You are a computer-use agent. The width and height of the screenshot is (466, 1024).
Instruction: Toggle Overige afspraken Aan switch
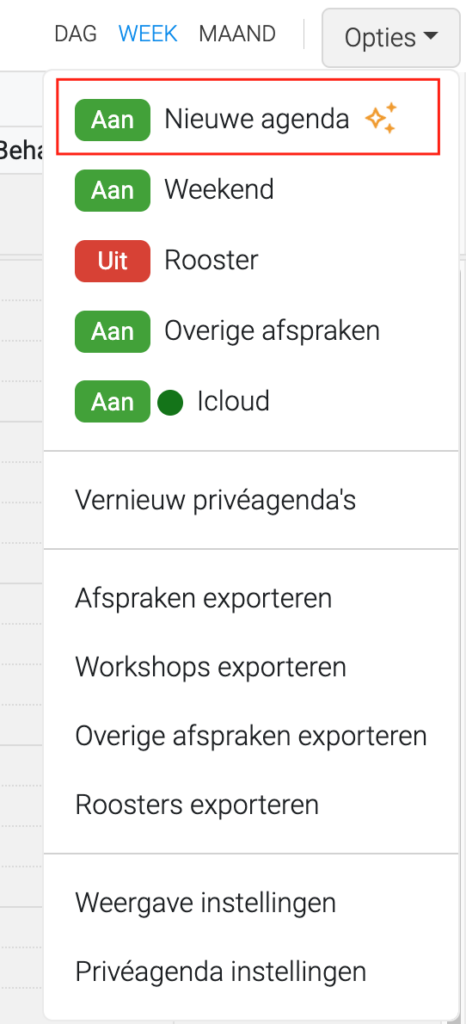point(112,331)
